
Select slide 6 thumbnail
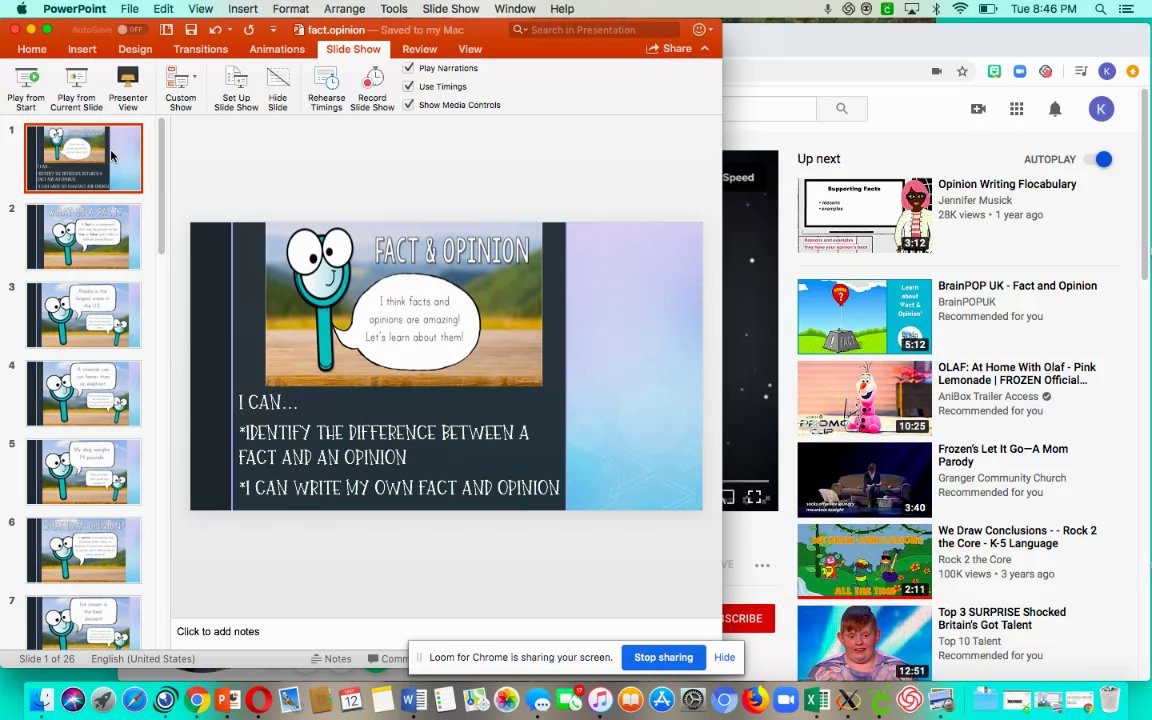84,550
